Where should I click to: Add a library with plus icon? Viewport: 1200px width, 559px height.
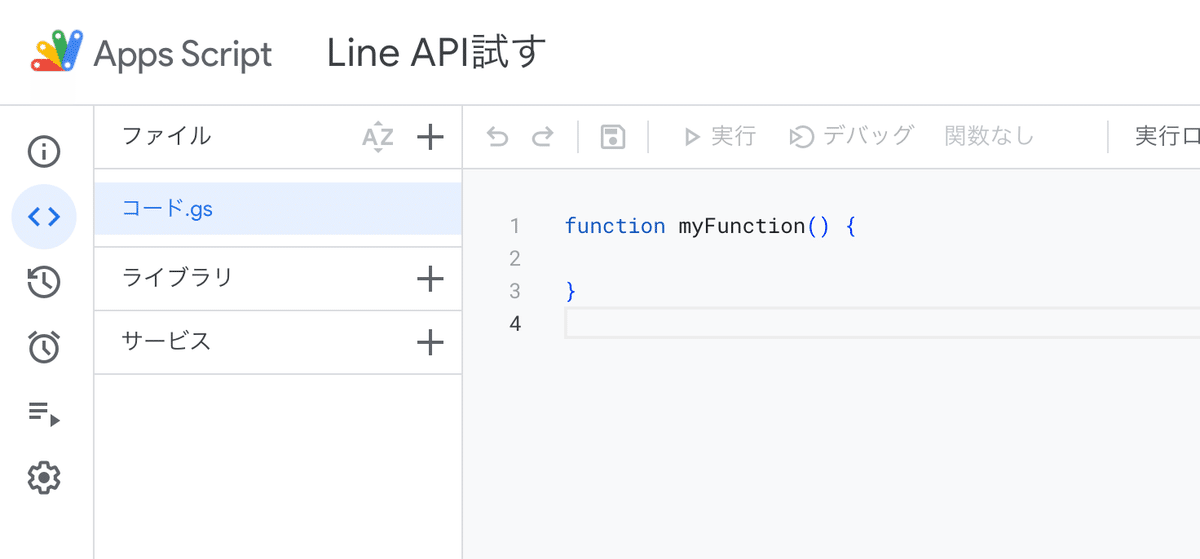430,279
